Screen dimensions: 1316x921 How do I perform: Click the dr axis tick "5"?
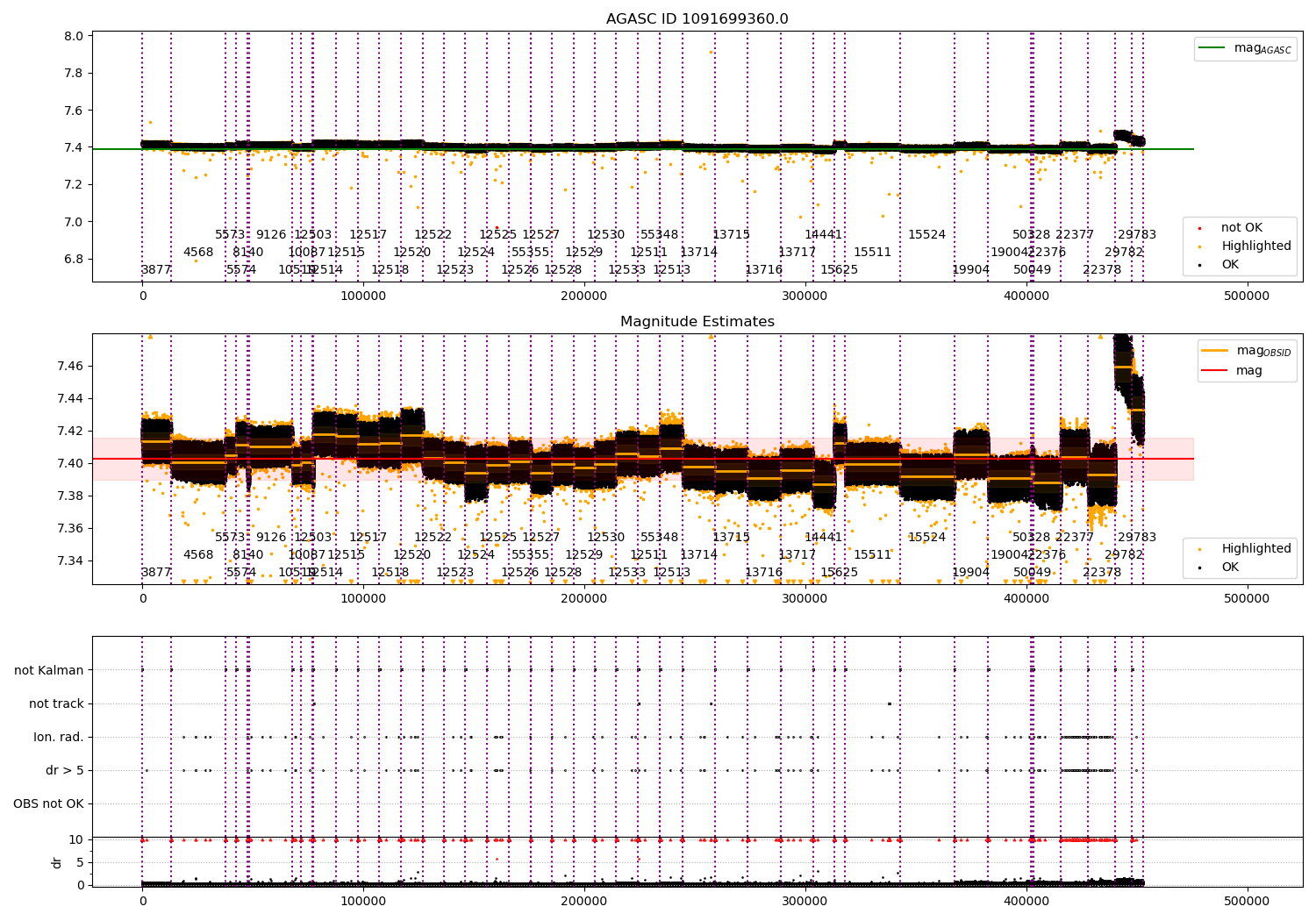pyautogui.click(x=81, y=863)
